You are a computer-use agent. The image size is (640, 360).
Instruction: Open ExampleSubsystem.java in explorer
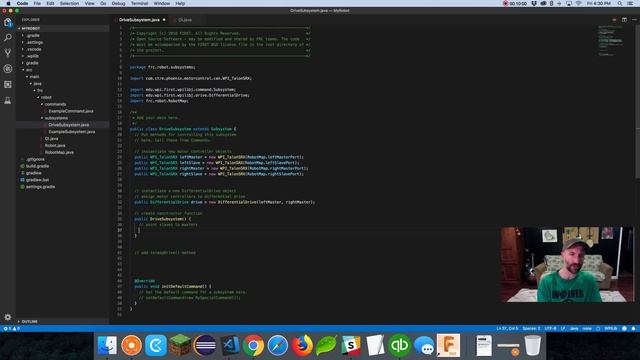click(x=71, y=132)
